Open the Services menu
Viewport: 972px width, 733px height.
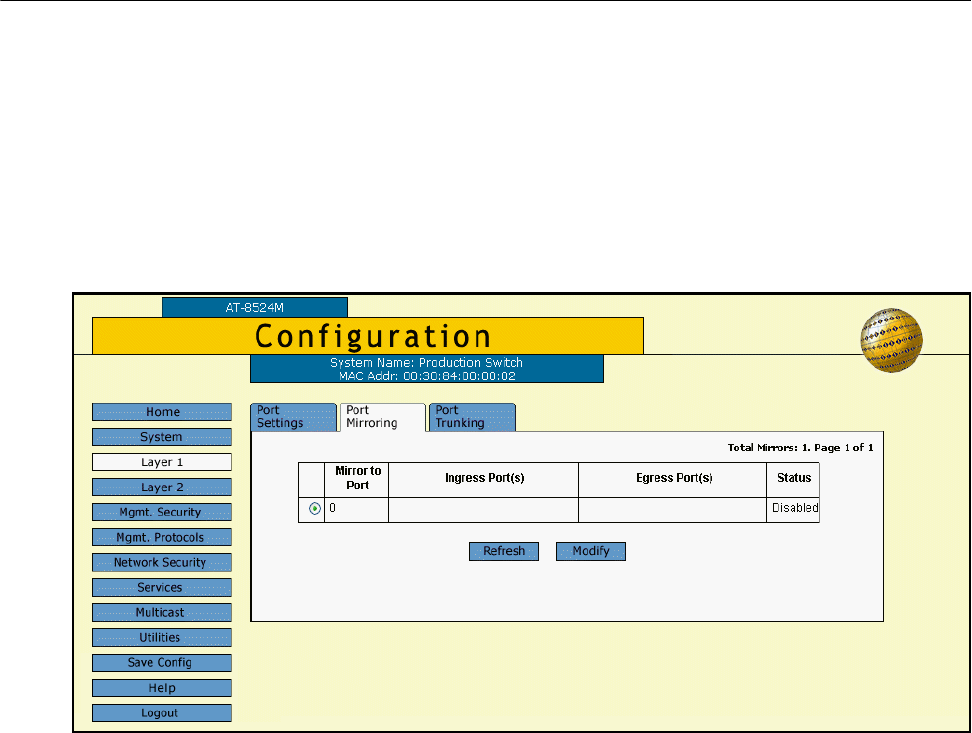[162, 587]
